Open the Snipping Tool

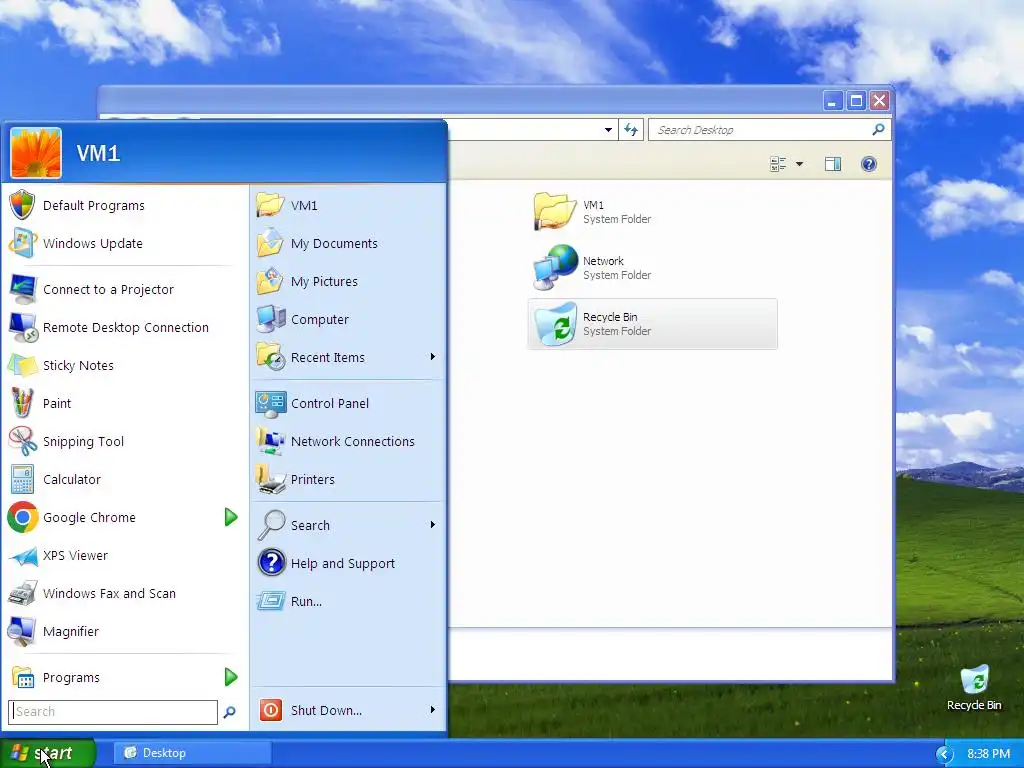(x=124, y=441)
